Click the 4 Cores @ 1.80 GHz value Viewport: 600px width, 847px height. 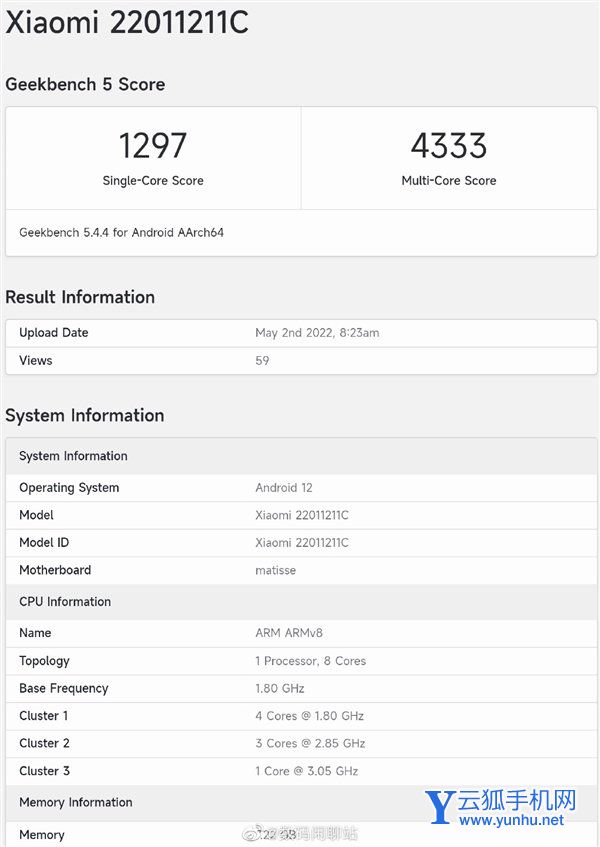309,716
